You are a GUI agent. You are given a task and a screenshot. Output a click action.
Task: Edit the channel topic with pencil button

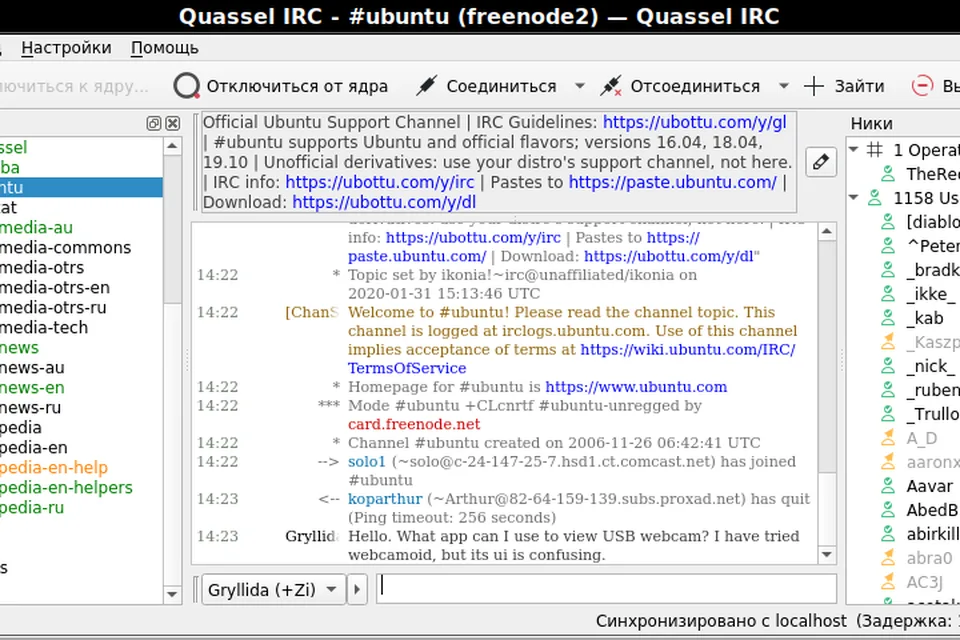click(821, 162)
